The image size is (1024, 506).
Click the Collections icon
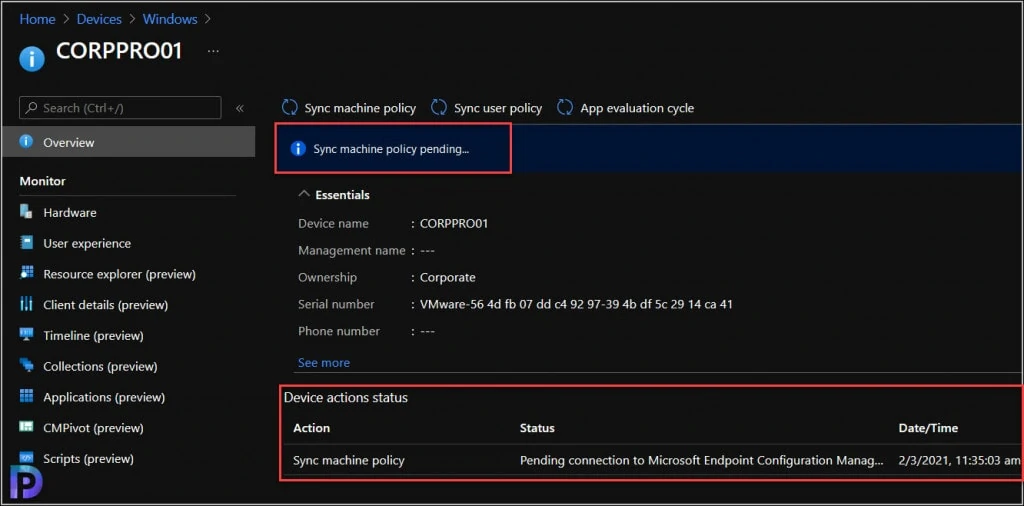tap(26, 366)
